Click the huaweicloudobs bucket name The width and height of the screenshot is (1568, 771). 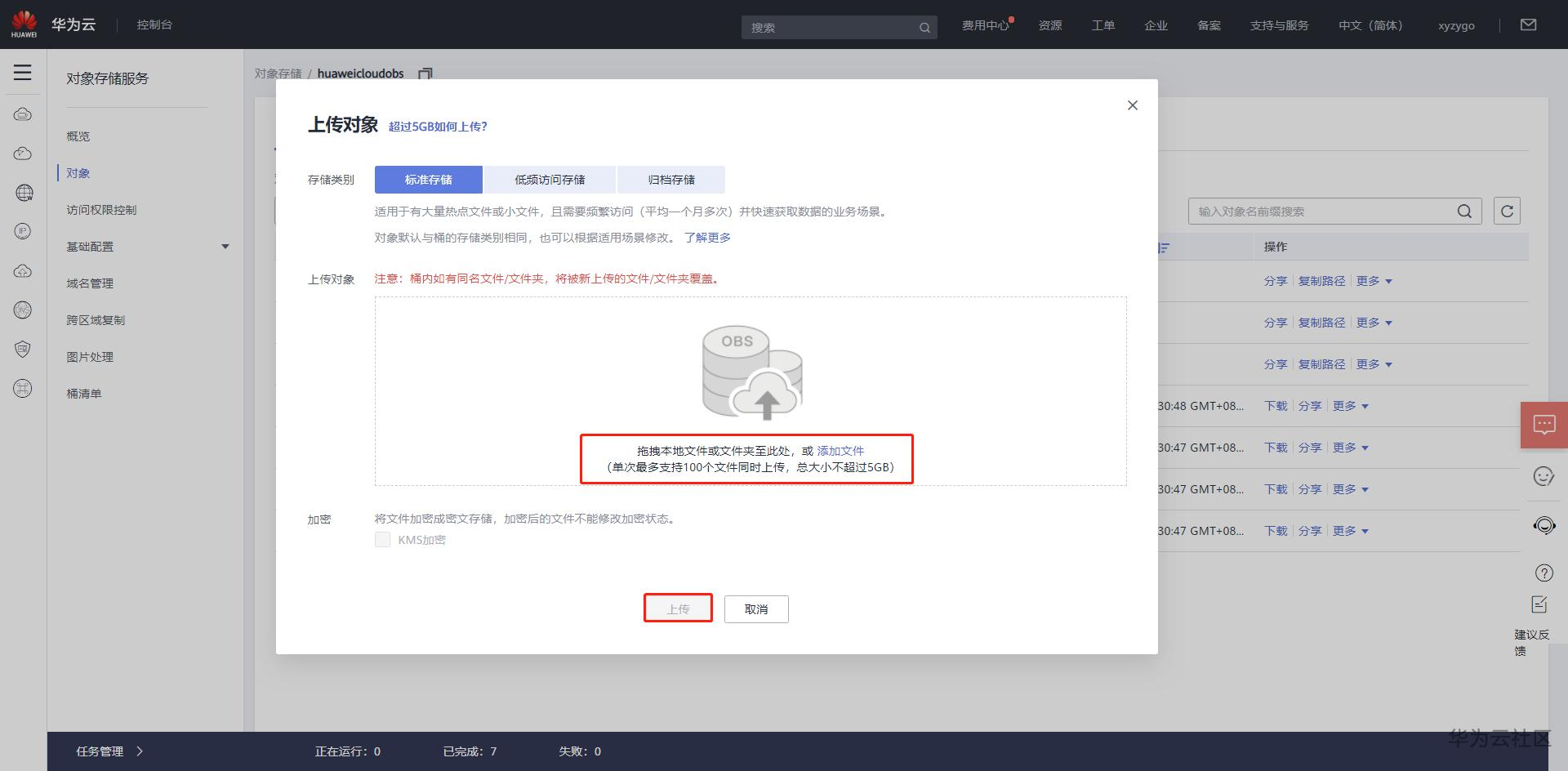(x=360, y=74)
